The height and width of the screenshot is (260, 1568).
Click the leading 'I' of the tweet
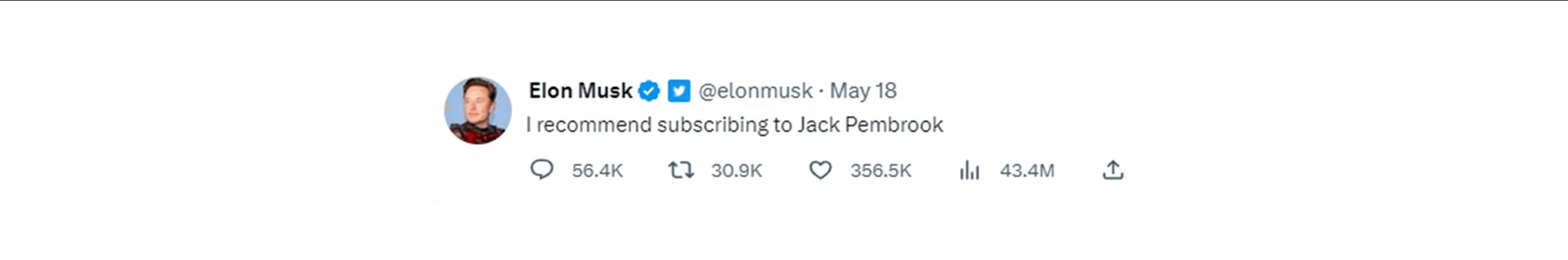pos(529,125)
